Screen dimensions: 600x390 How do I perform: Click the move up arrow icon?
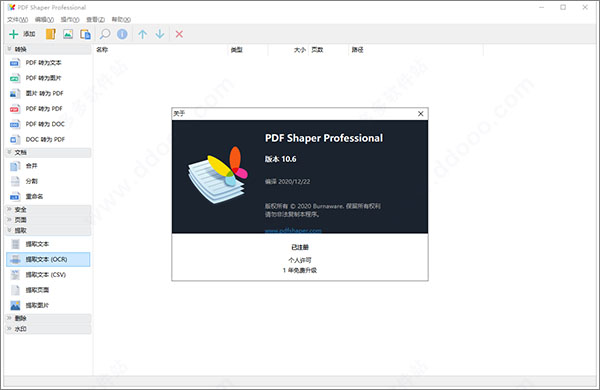142,34
